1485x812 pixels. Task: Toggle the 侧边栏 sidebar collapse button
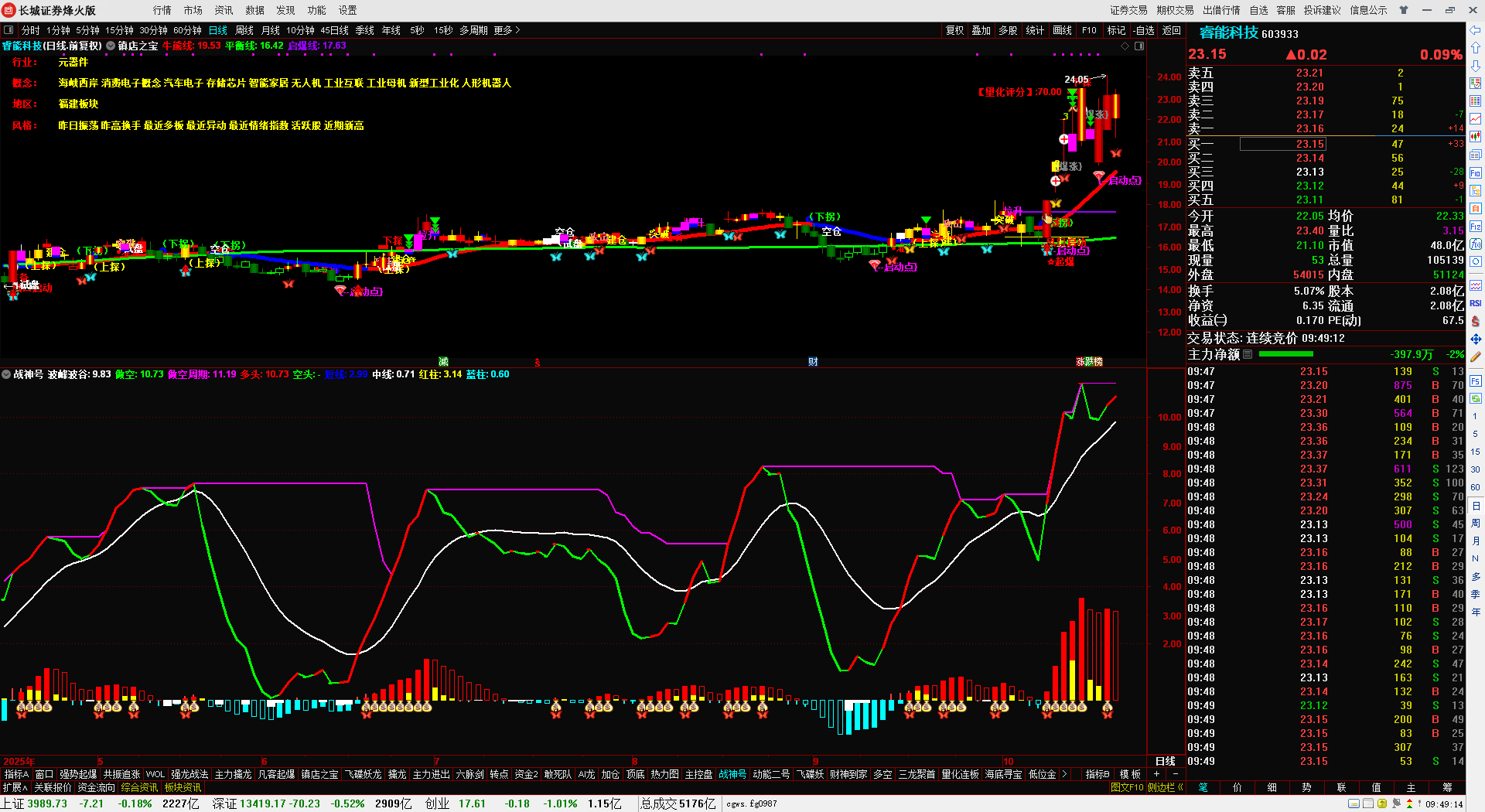pyautogui.click(x=1166, y=787)
